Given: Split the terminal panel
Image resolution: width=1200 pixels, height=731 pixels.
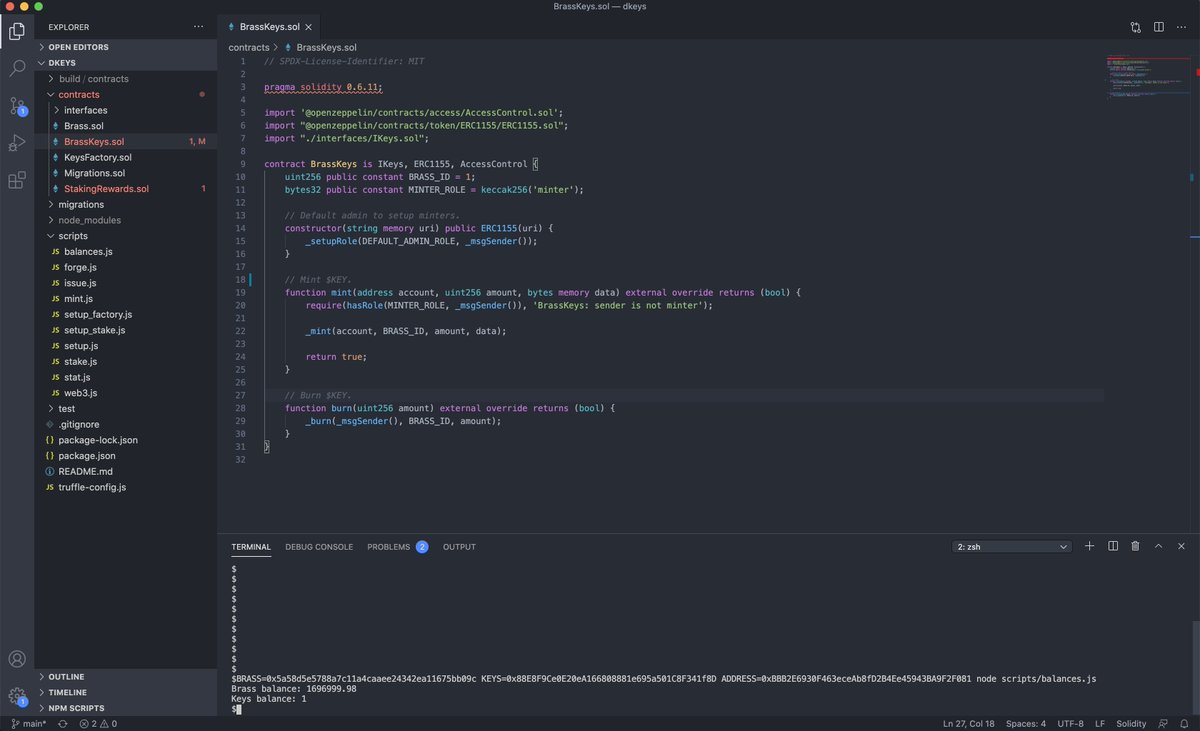Looking at the screenshot, I should [x=1113, y=546].
